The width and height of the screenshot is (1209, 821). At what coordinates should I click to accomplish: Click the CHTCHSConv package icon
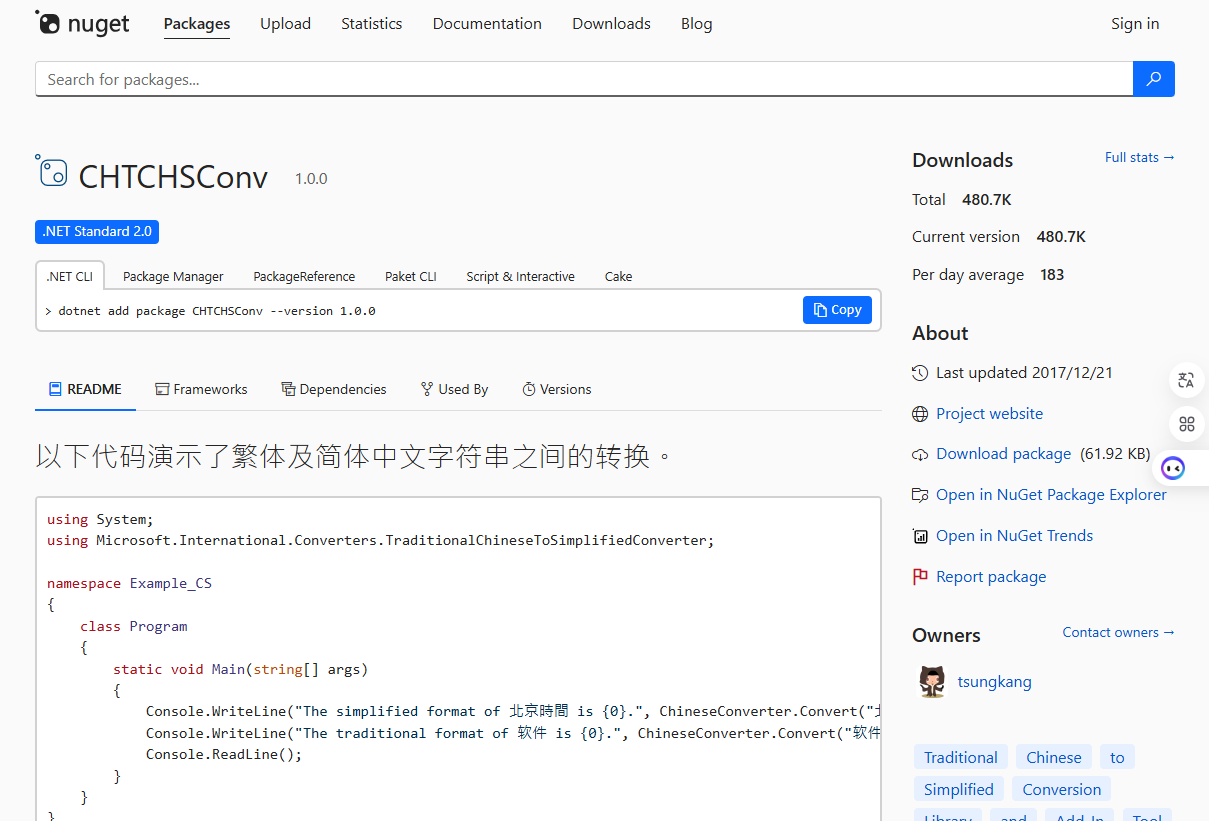point(51,171)
